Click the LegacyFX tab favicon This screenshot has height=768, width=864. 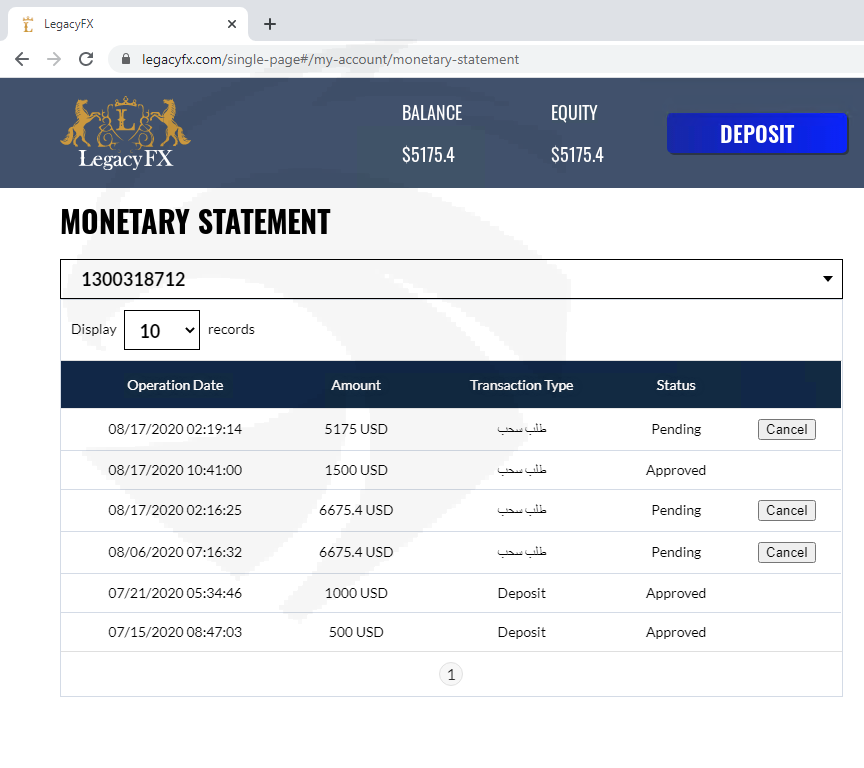[28, 24]
